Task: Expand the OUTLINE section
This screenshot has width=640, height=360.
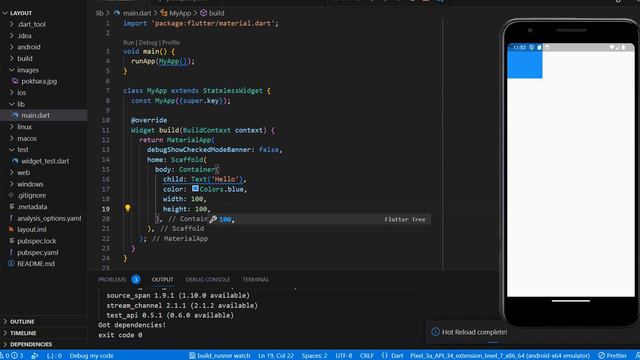Action: pos(22,322)
